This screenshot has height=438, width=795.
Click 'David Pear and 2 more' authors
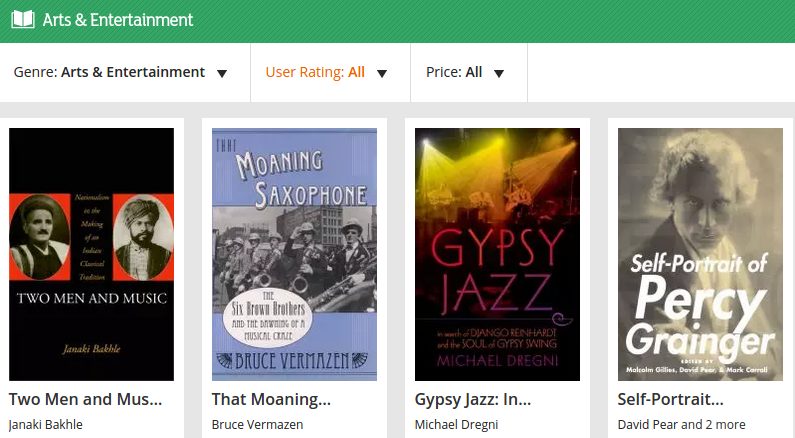pos(681,424)
